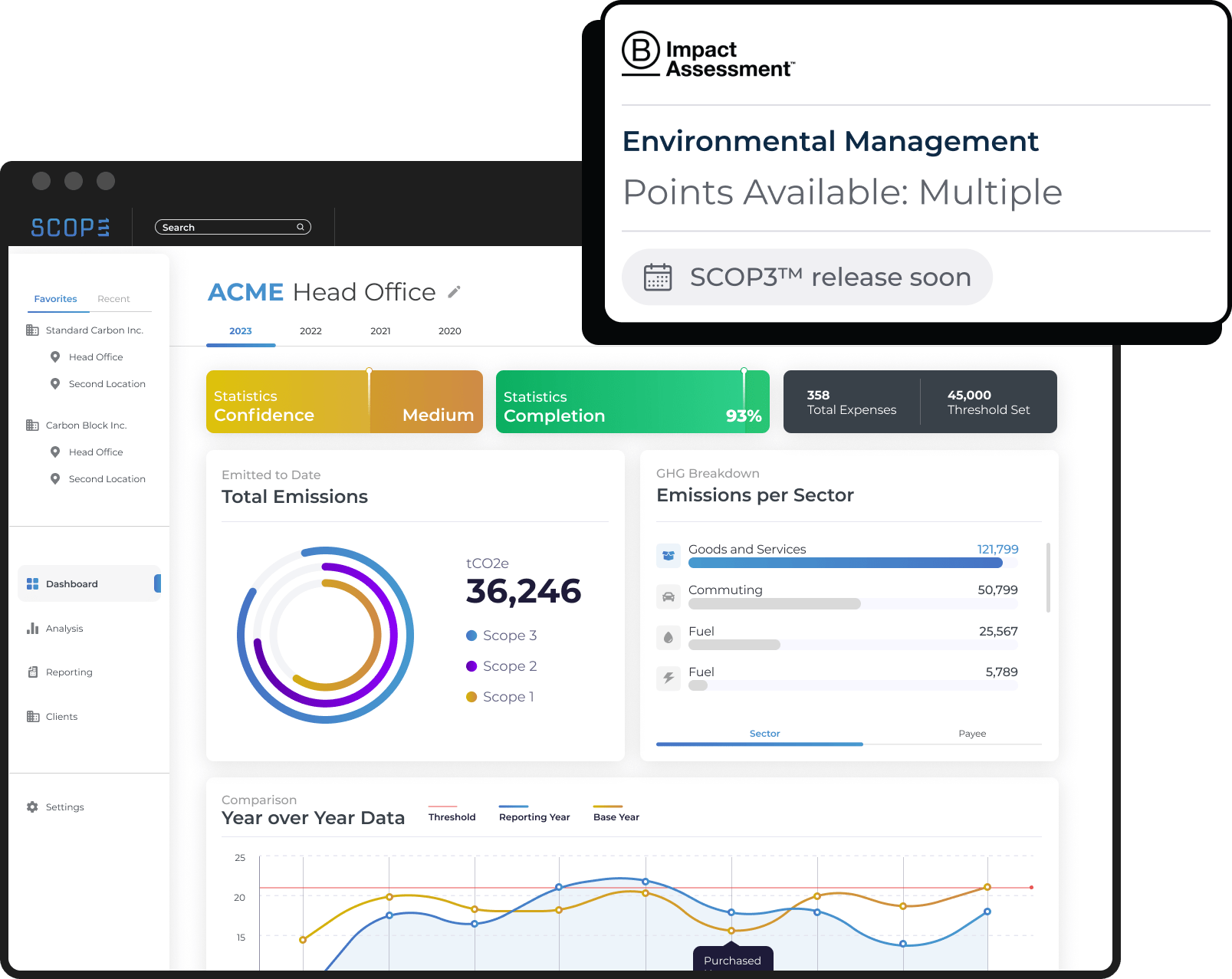This screenshot has height=979, width=1232.
Task: Select Carbon Block Inc. in sidebar
Action: coord(86,425)
